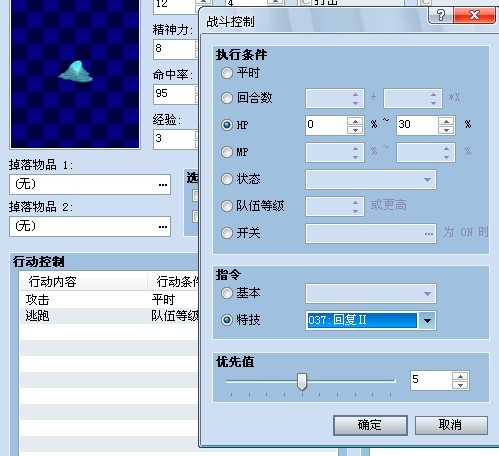
Task: Click the HP minimum percentage field
Action: click(326, 125)
